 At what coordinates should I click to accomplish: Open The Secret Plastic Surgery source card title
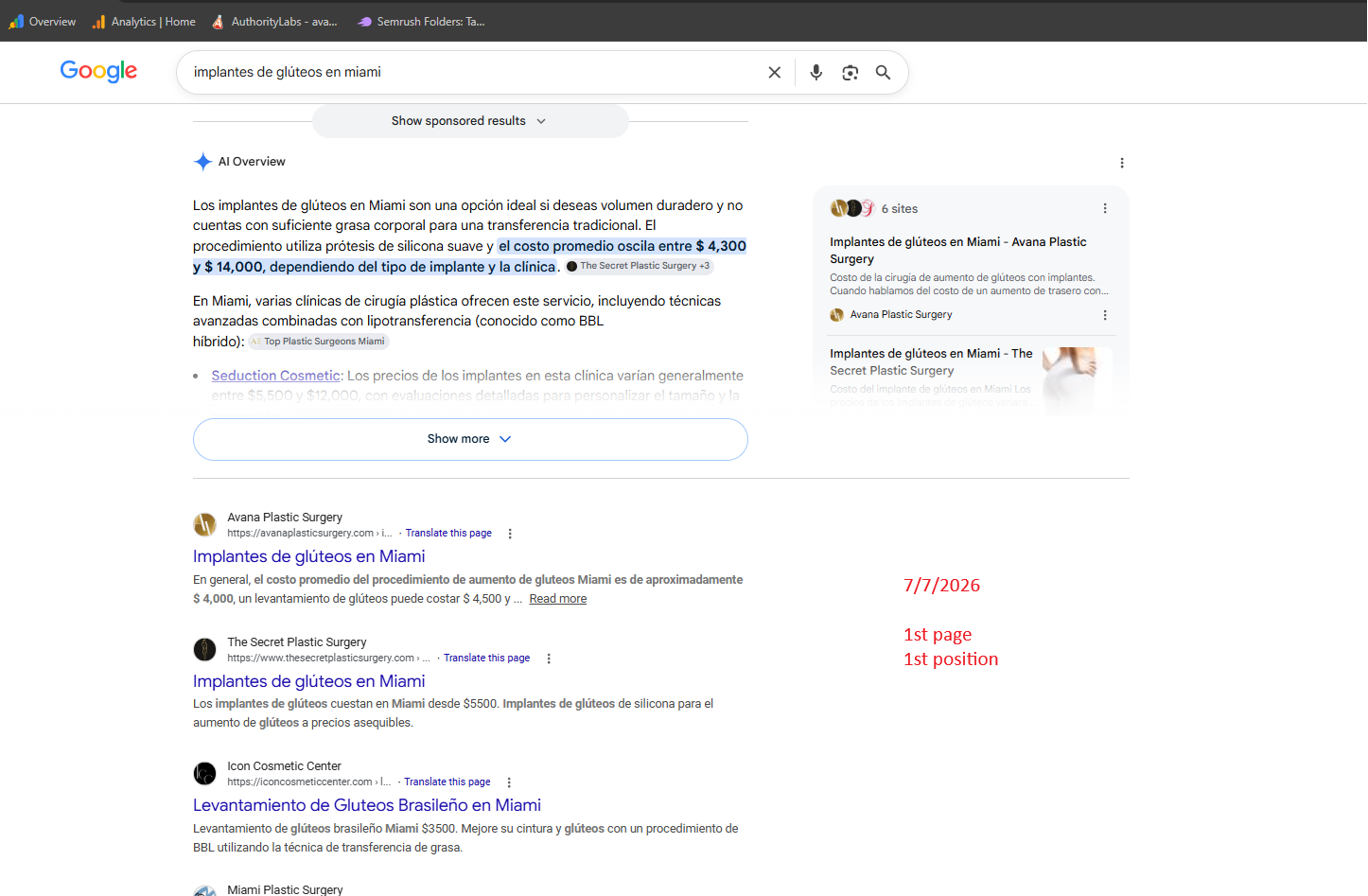[931, 362]
